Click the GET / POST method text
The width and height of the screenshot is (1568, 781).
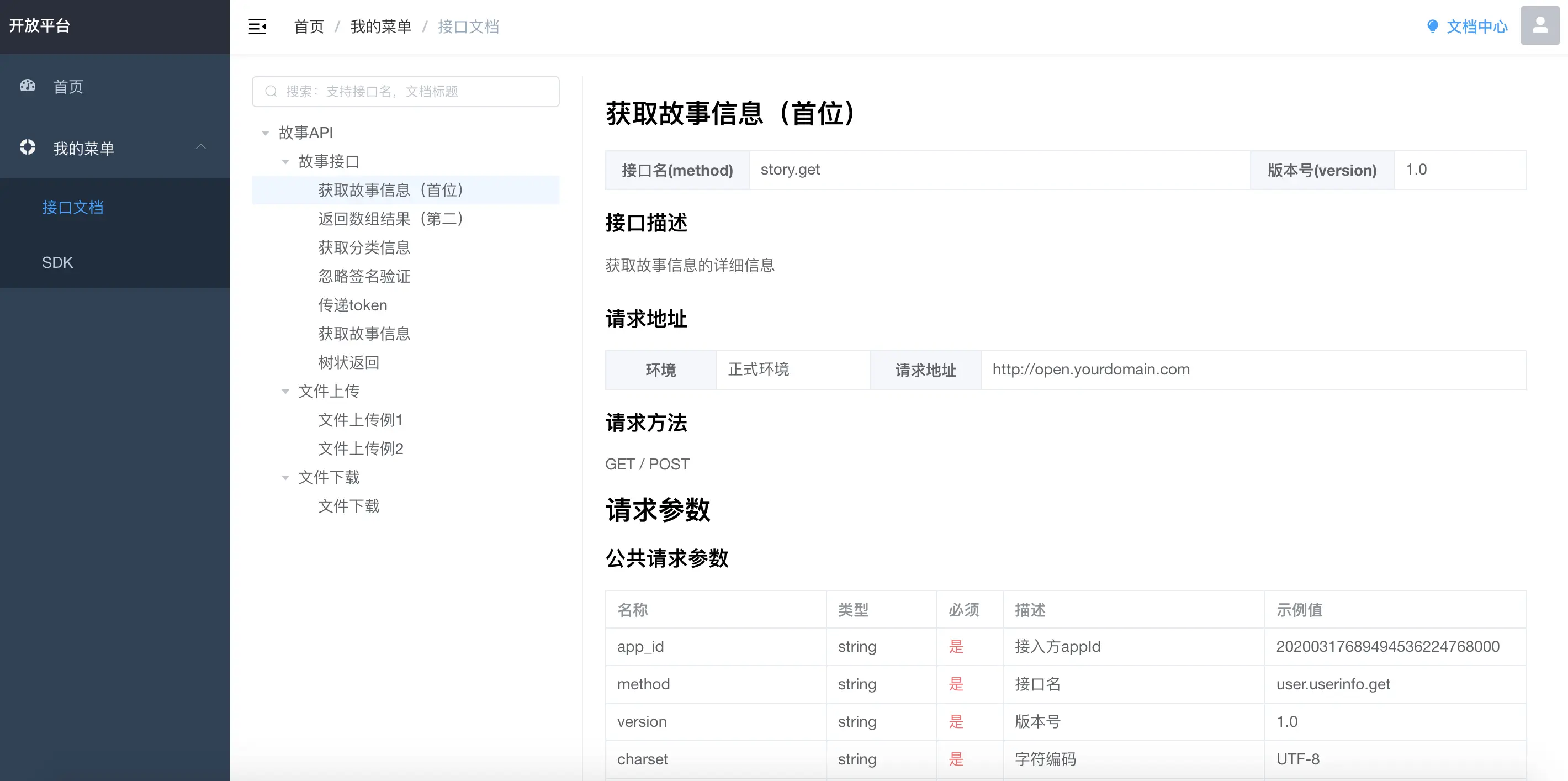[x=647, y=464]
